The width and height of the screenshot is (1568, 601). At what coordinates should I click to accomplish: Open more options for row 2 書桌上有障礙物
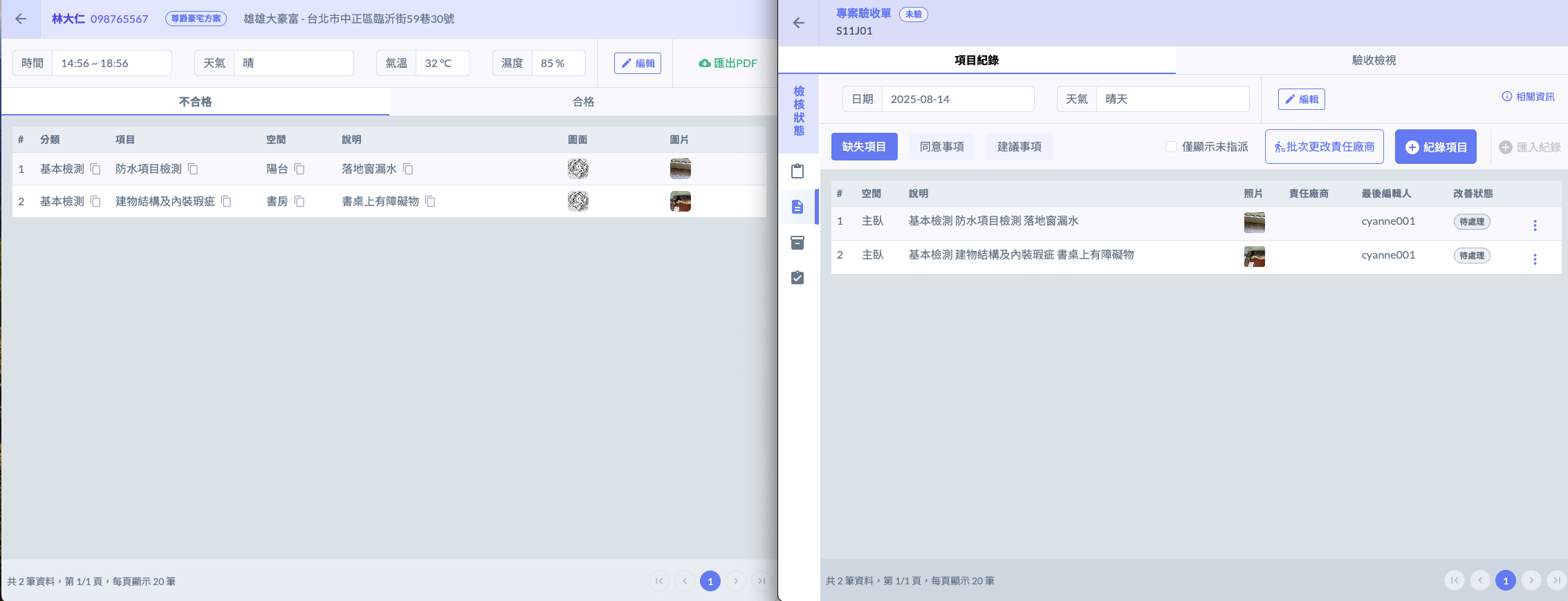1534,259
